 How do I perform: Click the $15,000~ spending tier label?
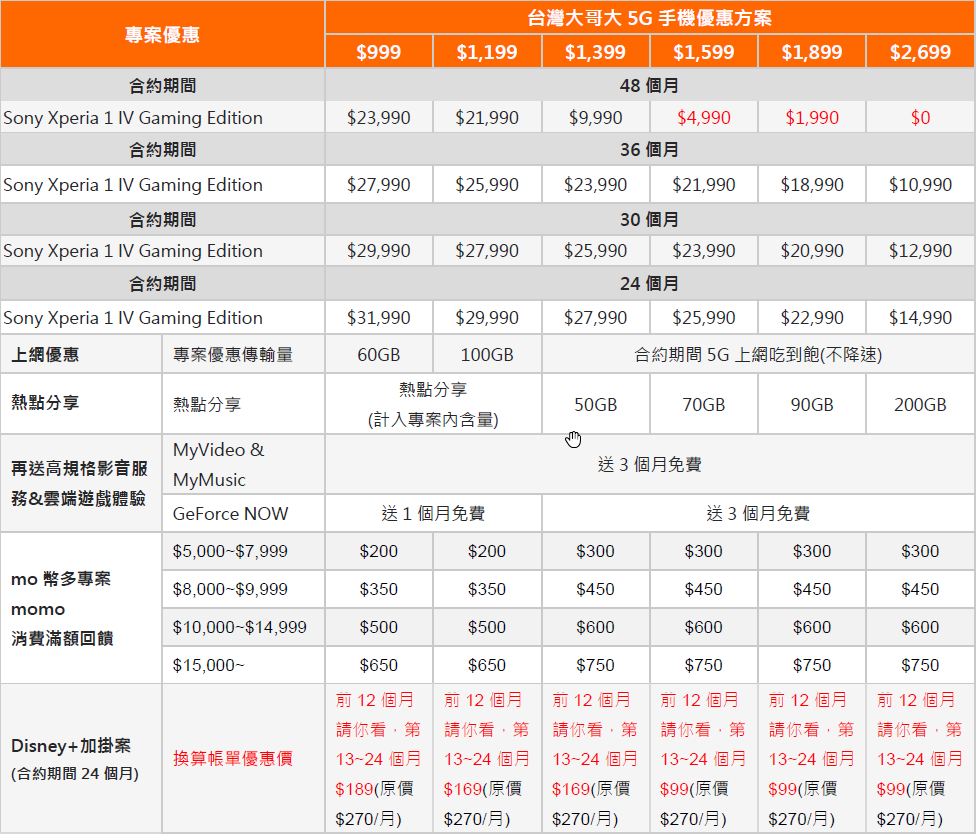click(x=206, y=665)
